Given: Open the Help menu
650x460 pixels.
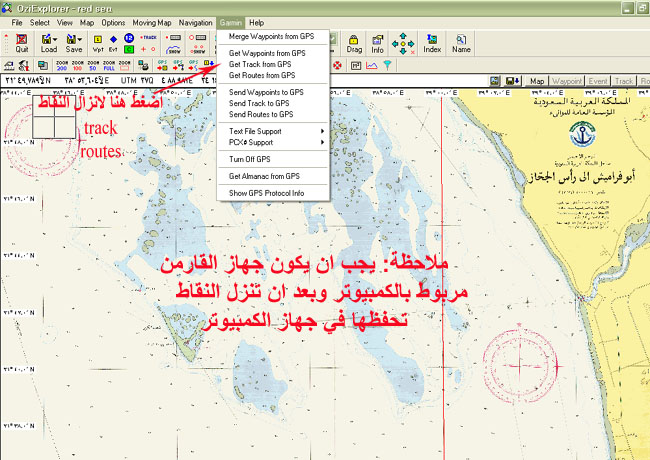Looking at the screenshot, I should pyautogui.click(x=256, y=23).
